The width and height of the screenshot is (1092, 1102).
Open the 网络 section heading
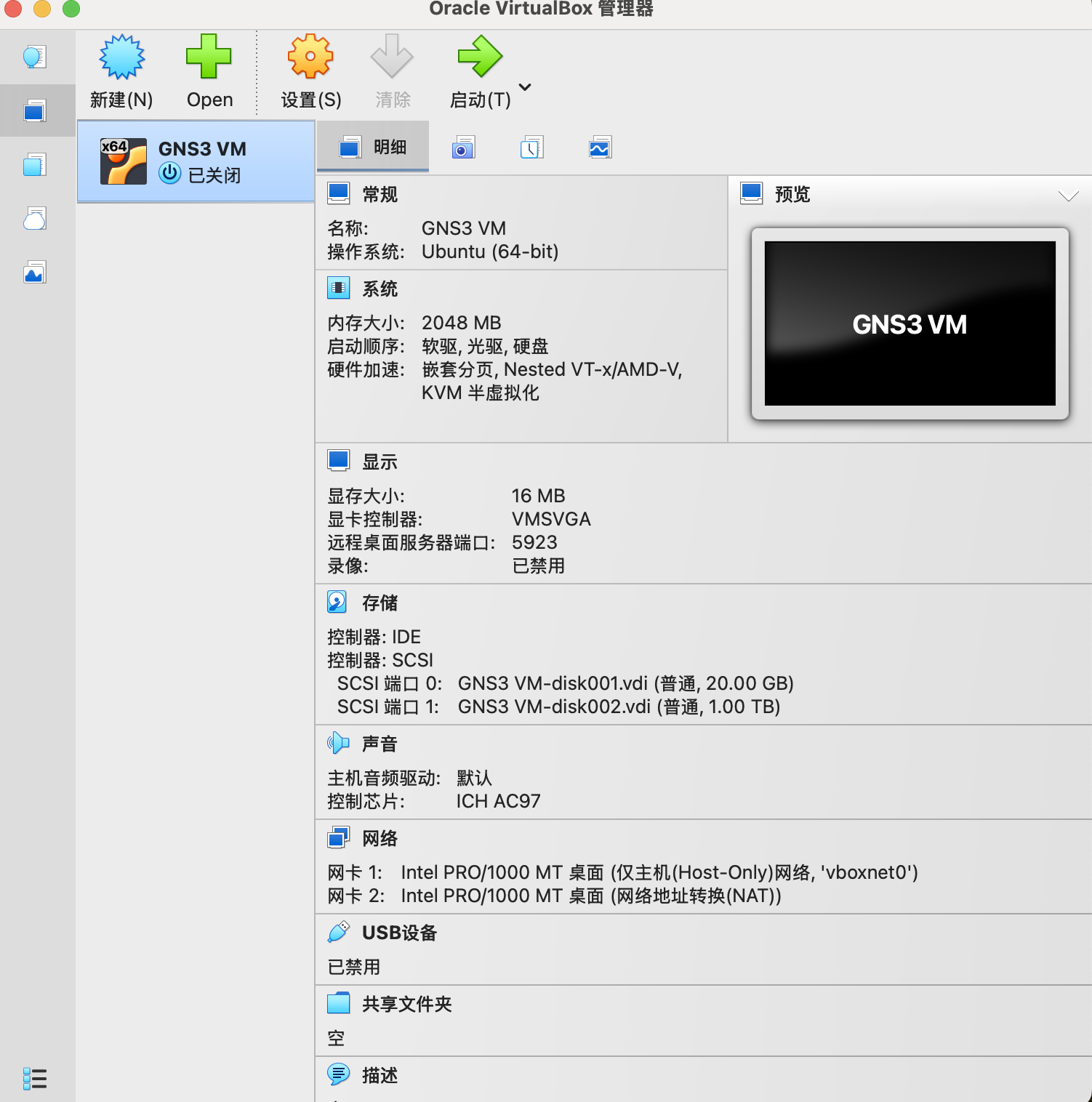(380, 838)
